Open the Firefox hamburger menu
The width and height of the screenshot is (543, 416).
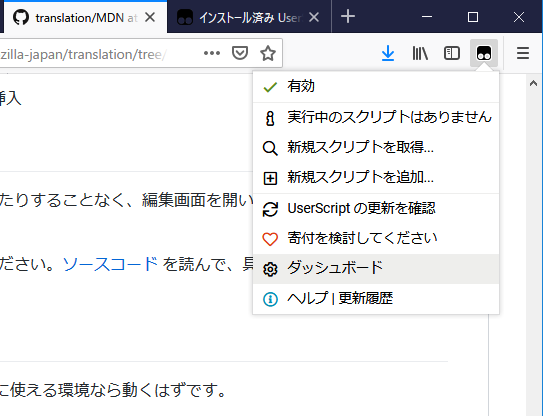coord(523,53)
